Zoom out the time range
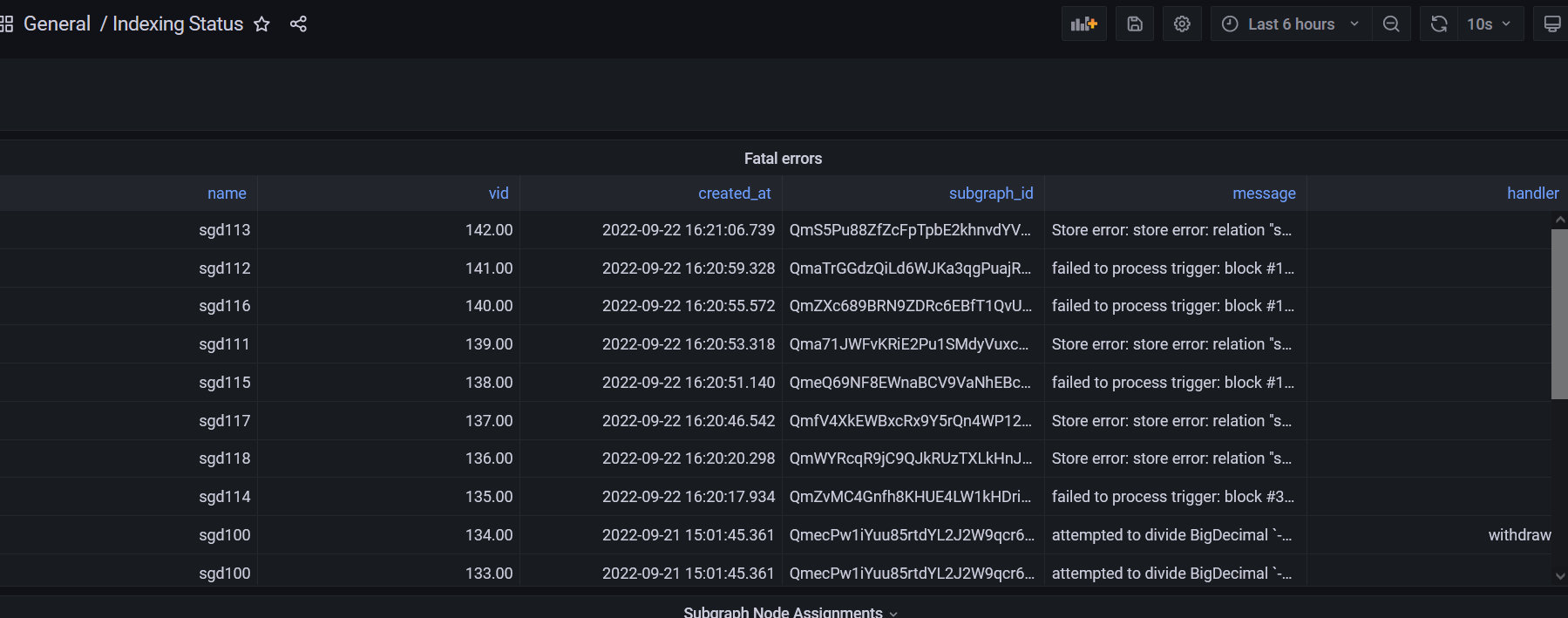The image size is (1568, 618). 1391,24
